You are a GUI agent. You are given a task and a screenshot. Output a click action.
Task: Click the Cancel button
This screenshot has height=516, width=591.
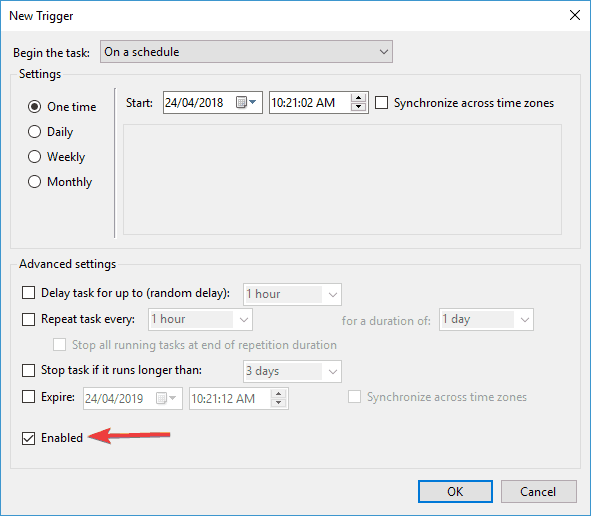(x=539, y=492)
